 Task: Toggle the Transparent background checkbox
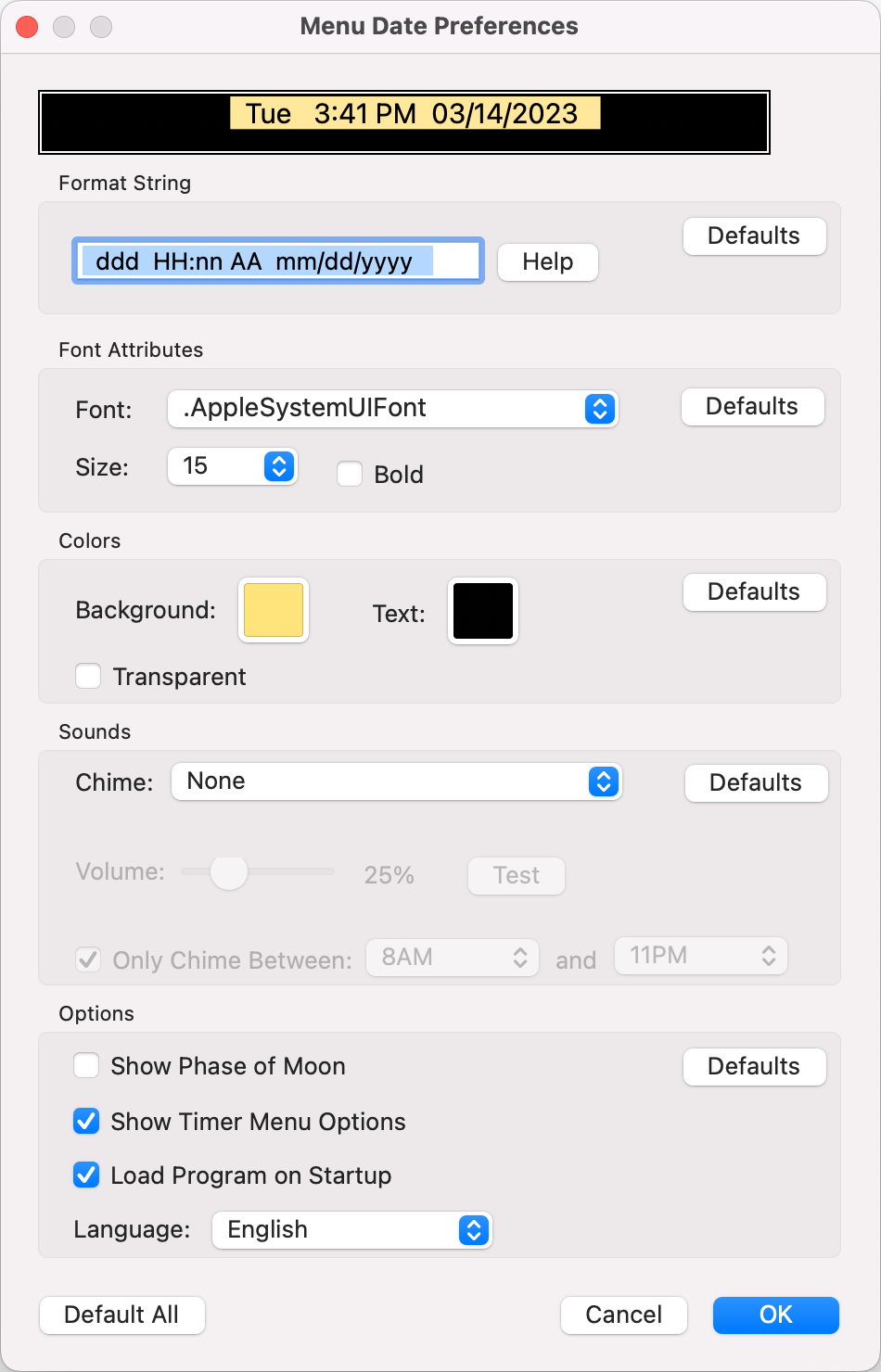point(88,677)
